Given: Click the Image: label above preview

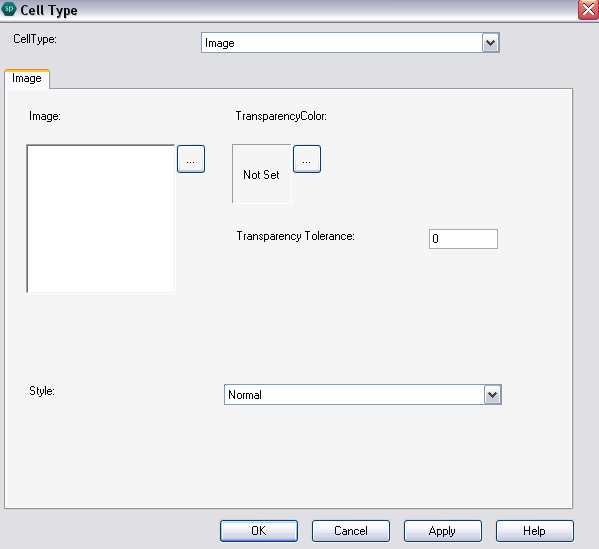Looking at the screenshot, I should (45, 116).
